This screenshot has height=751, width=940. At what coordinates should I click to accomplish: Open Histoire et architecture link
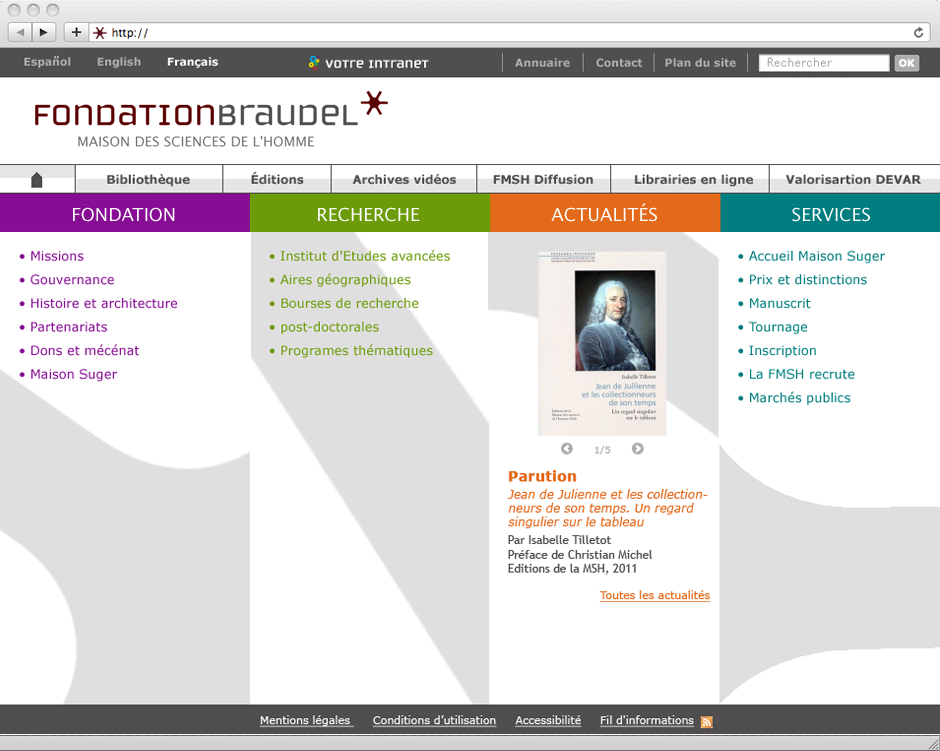pyautogui.click(x=104, y=303)
